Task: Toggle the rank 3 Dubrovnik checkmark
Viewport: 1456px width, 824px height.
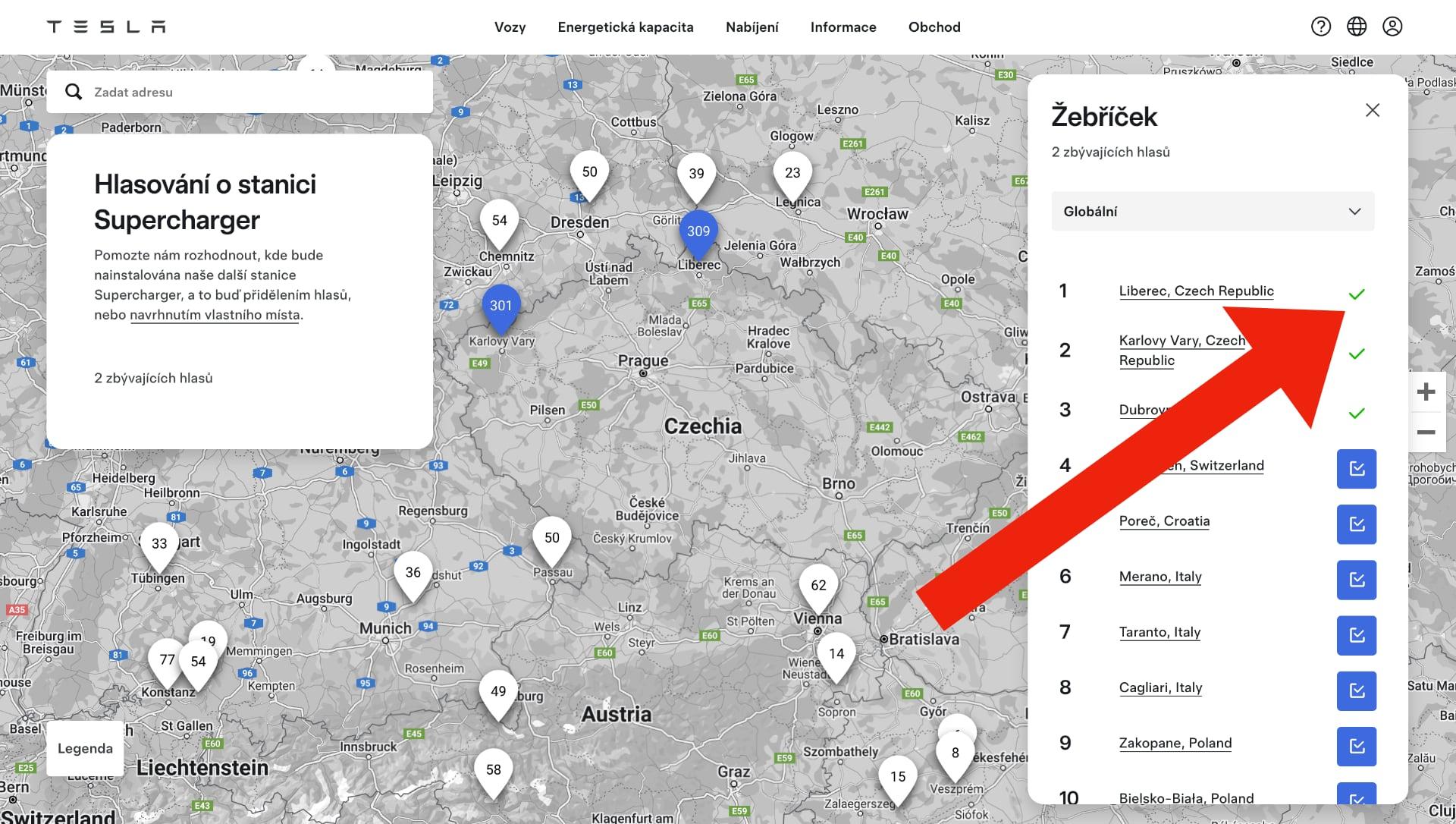Action: [1357, 413]
